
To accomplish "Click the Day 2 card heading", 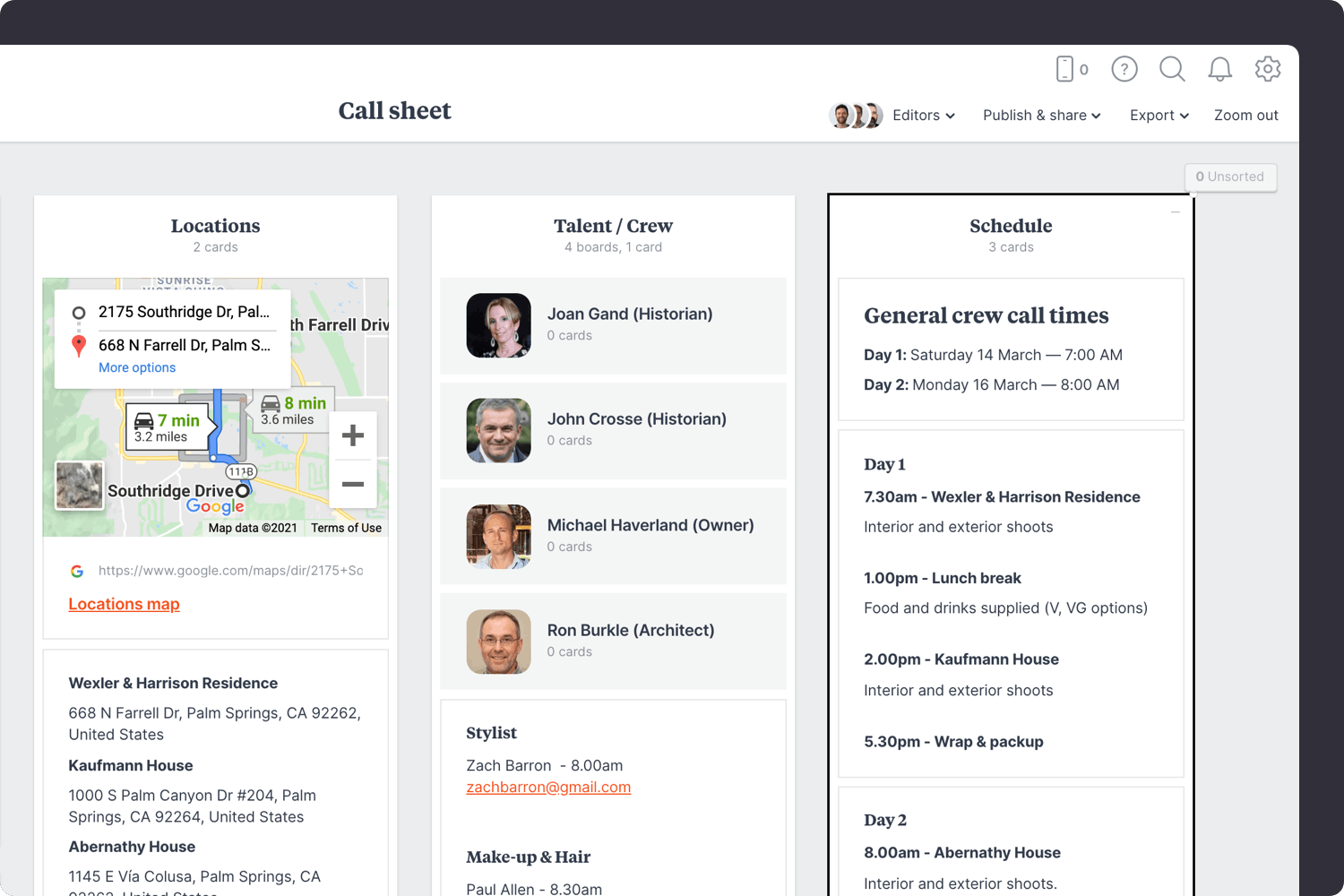I will (885, 820).
